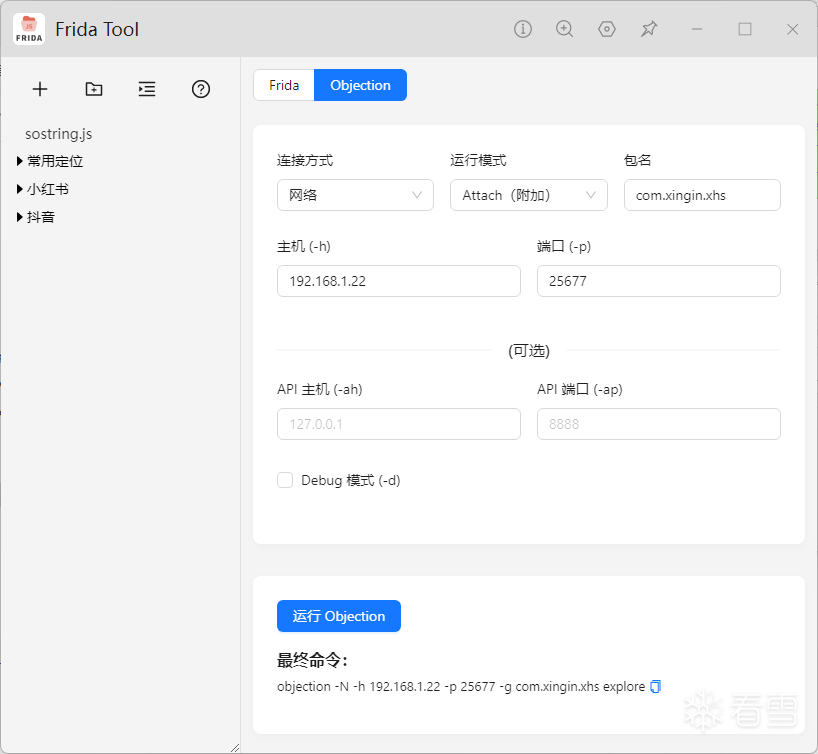Click the API 端口 (-ap) input field
818x754 pixels.
pyautogui.click(x=659, y=424)
